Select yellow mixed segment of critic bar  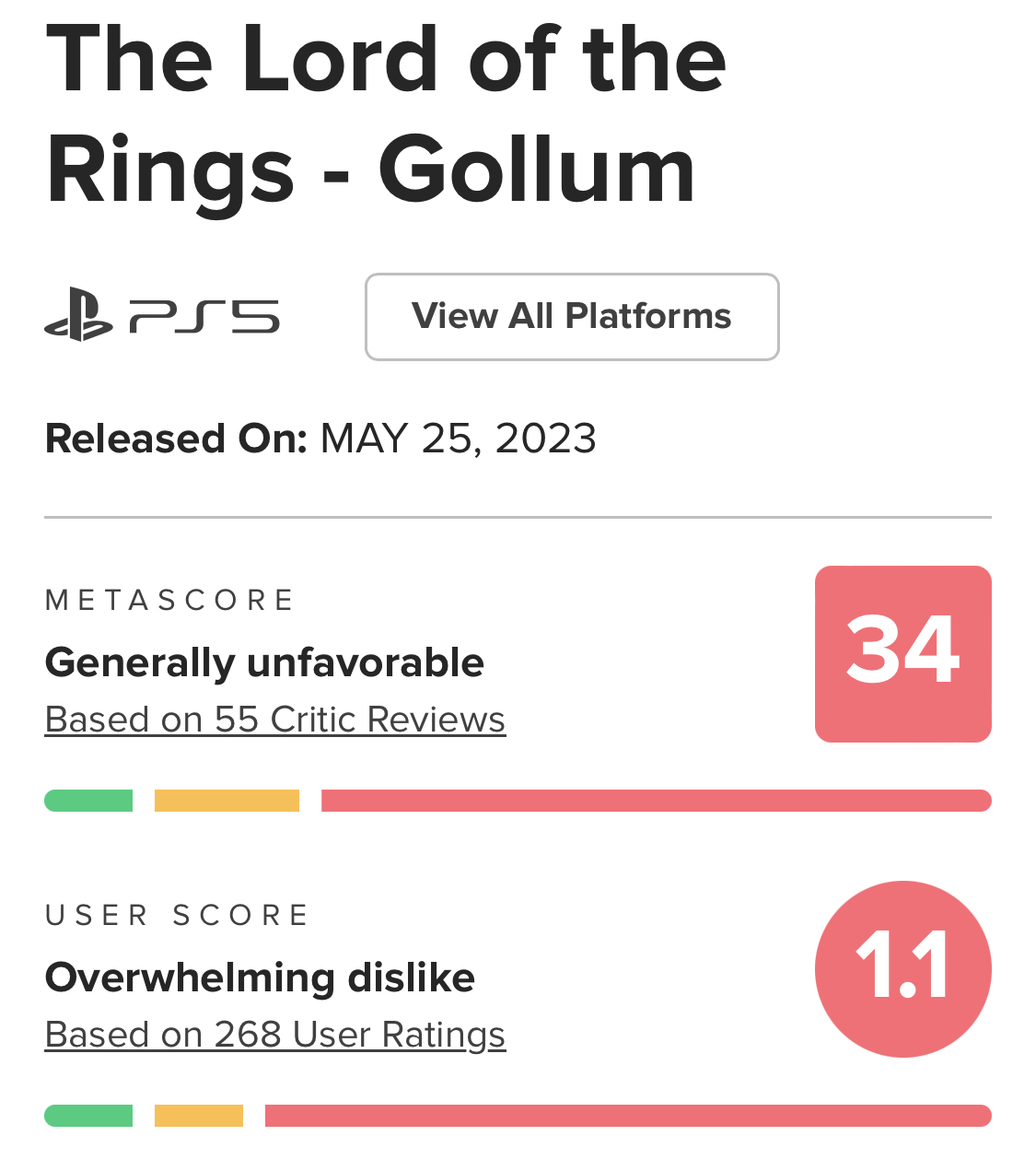227,801
